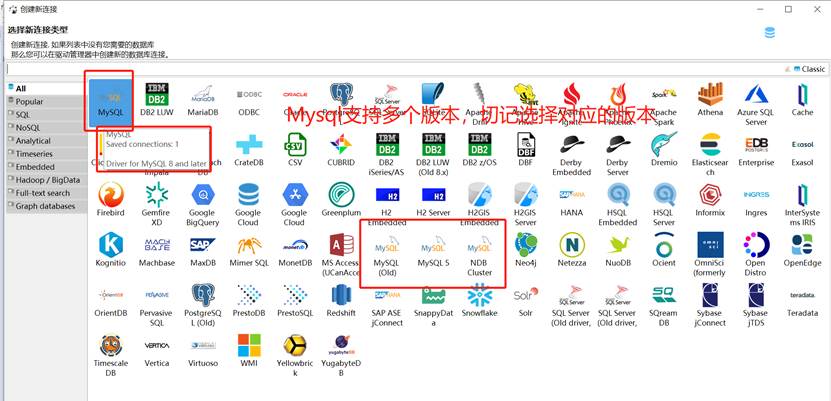Pick the SAP MaxDB driver
The image size is (831, 401).
click(x=203, y=250)
